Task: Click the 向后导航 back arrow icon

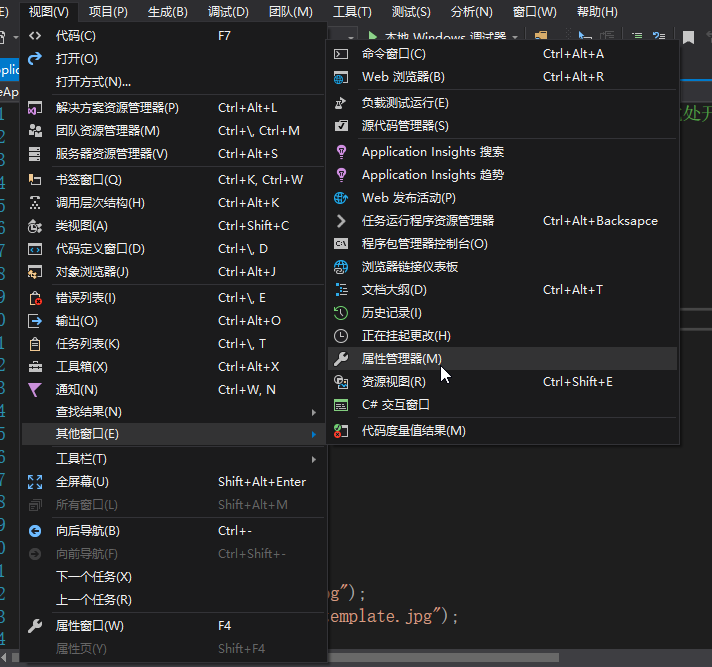Action: click(35, 531)
